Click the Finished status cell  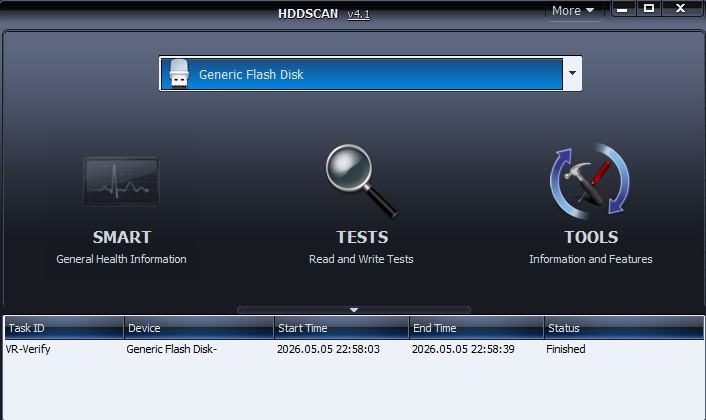[x=566, y=349]
